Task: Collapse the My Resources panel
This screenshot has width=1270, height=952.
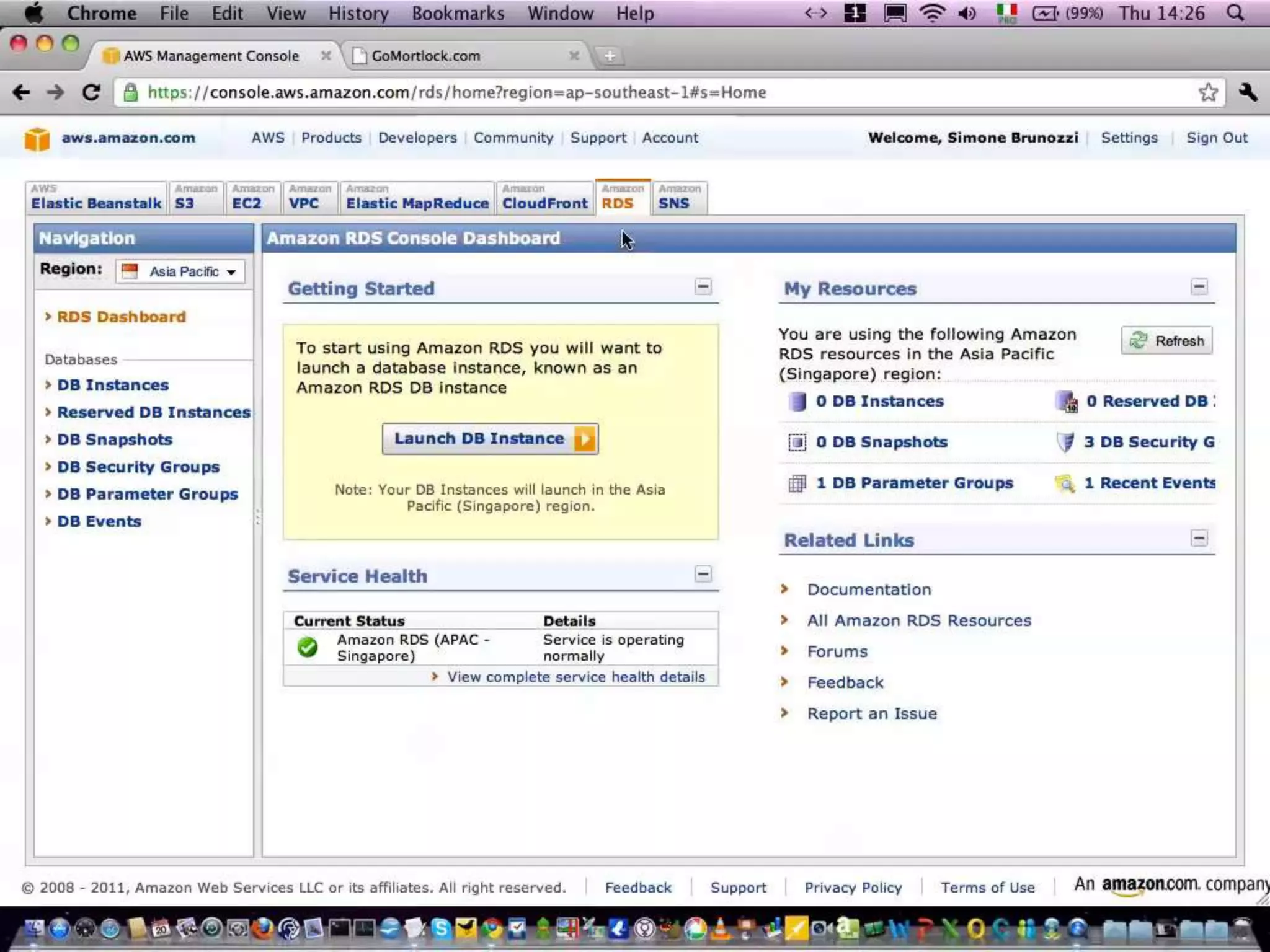Action: [x=1199, y=286]
